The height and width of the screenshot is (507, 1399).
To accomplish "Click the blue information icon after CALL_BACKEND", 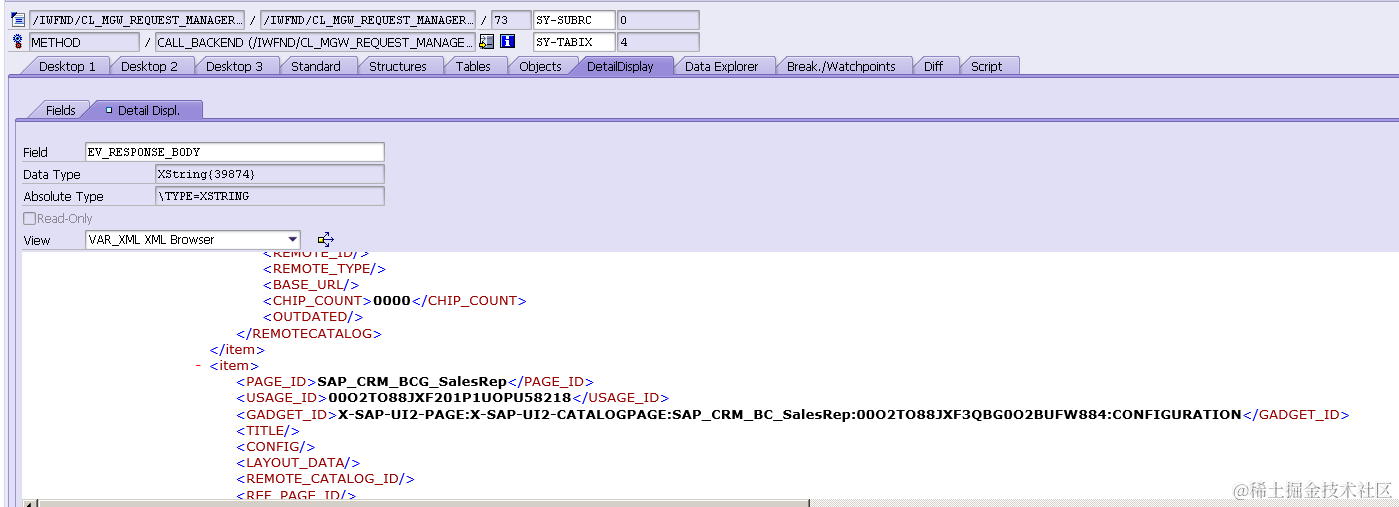I will coord(507,42).
